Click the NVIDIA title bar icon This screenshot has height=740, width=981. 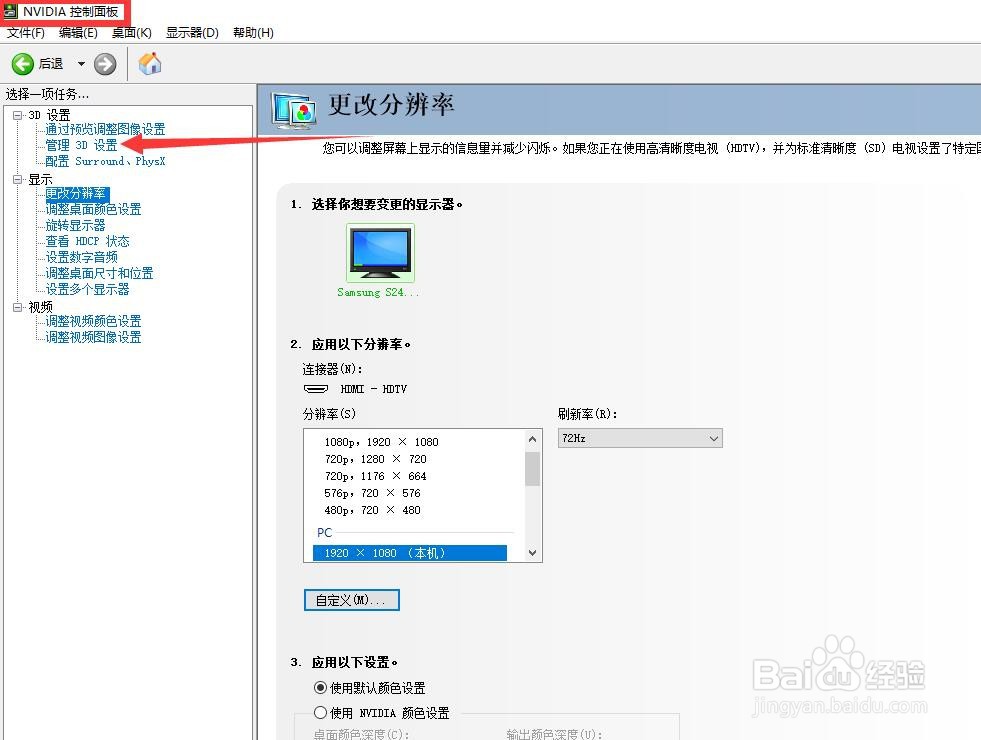tap(10, 11)
